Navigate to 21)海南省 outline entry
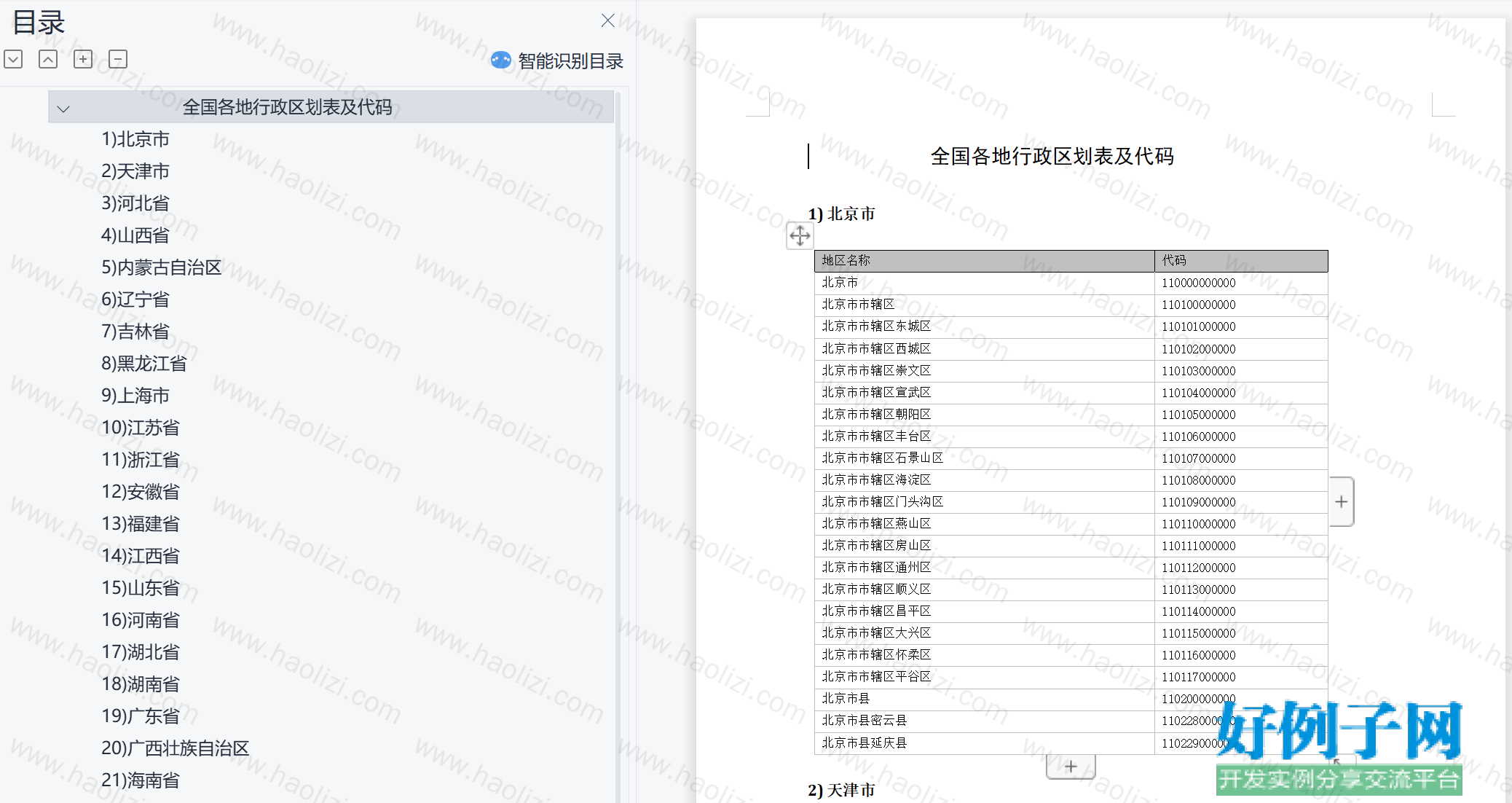The height and width of the screenshot is (803, 1512). (x=141, y=780)
